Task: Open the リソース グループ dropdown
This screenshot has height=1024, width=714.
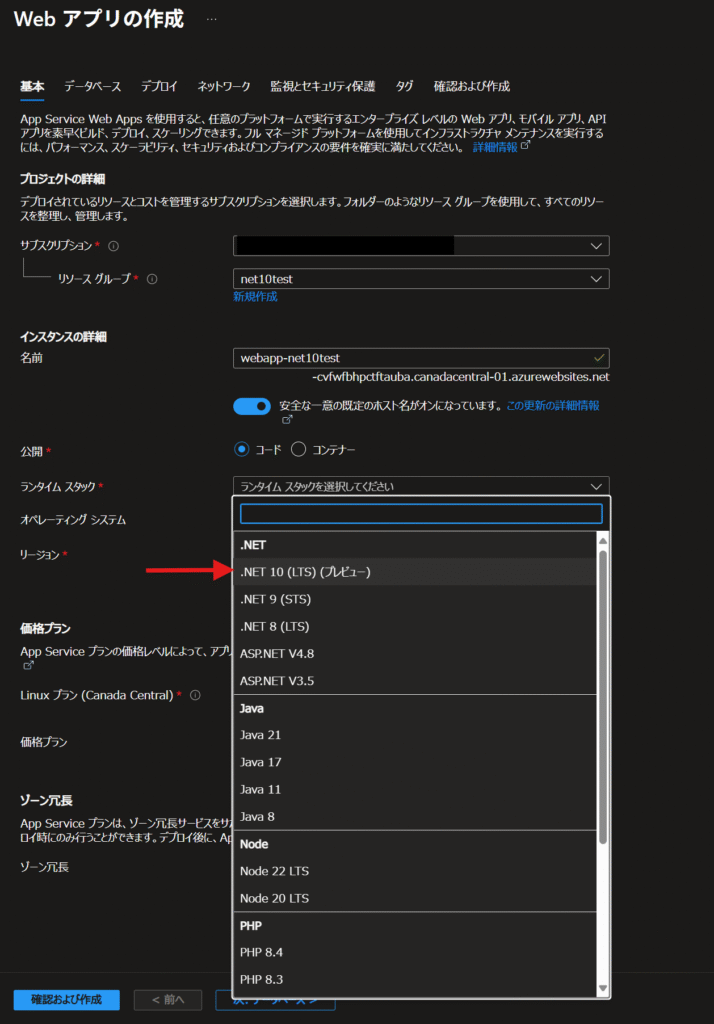Action: 421,279
